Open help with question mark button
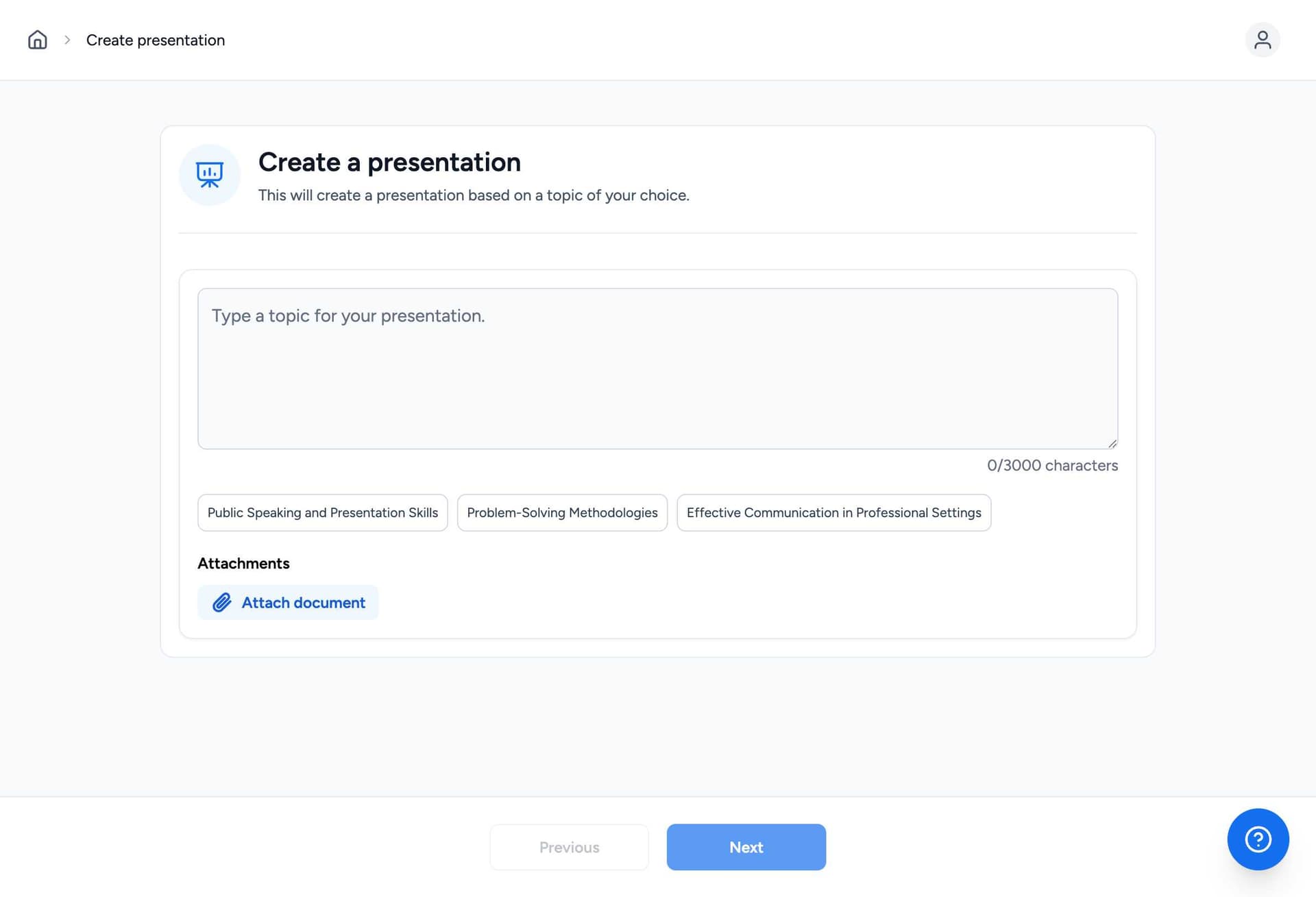Viewport: 1316px width, 897px height. pyautogui.click(x=1258, y=839)
